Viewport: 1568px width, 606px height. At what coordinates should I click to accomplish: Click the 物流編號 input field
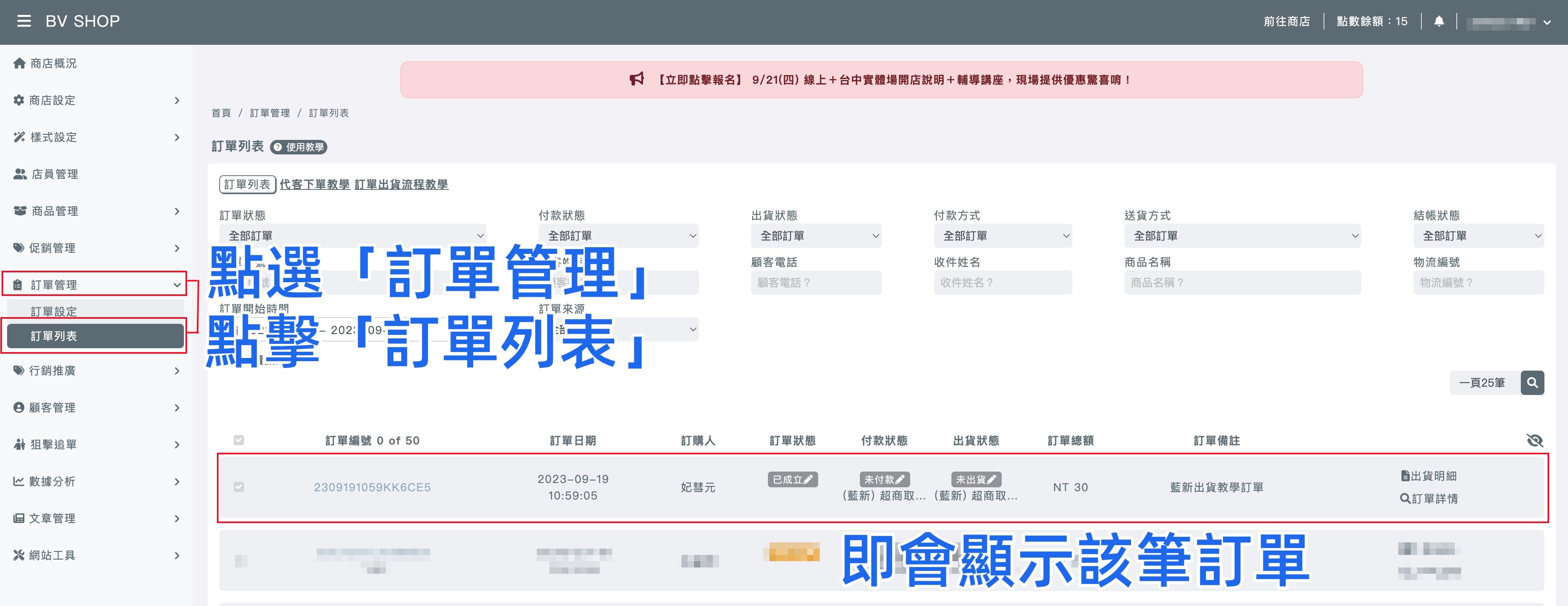pyautogui.click(x=1478, y=282)
